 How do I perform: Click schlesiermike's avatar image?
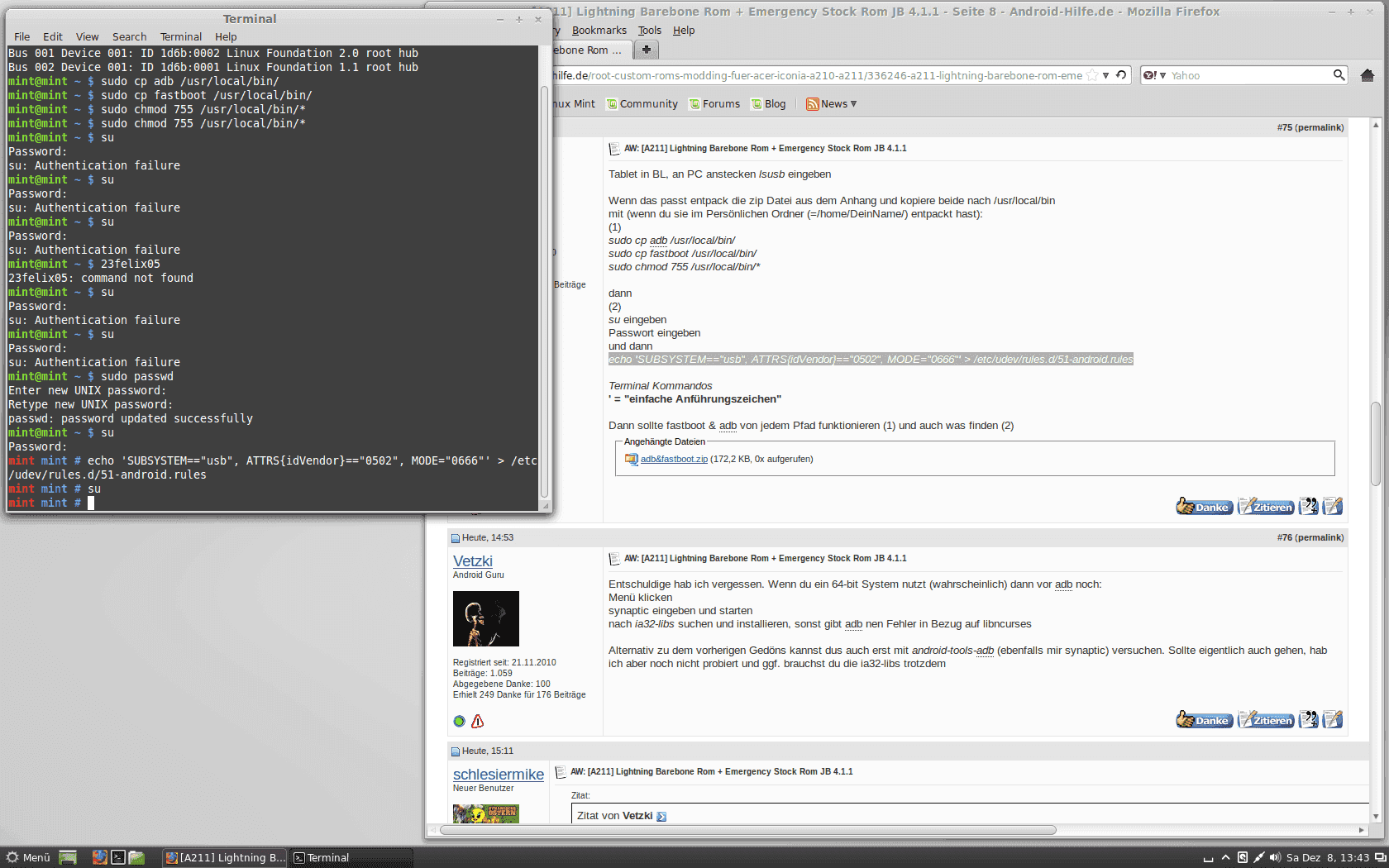click(486, 813)
